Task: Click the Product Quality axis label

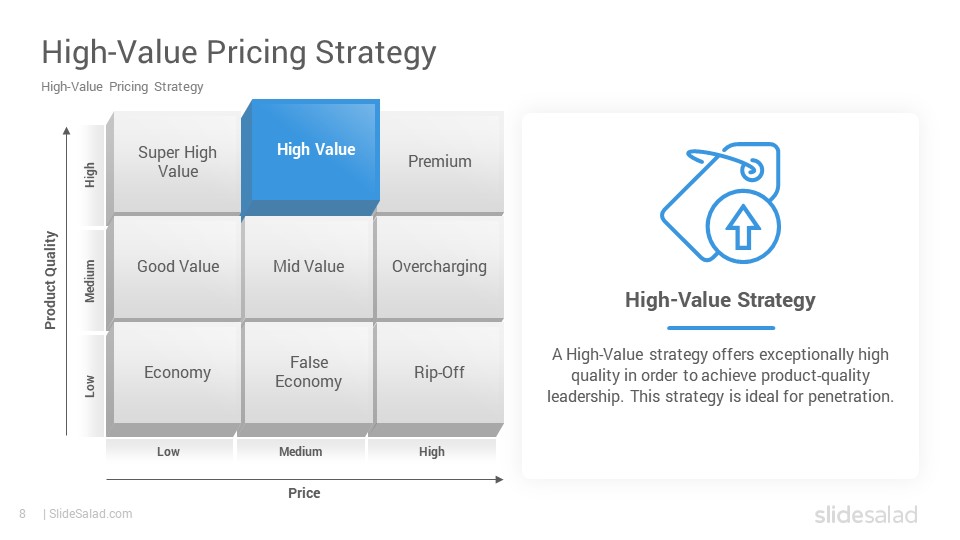Action: pyautogui.click(x=50, y=280)
